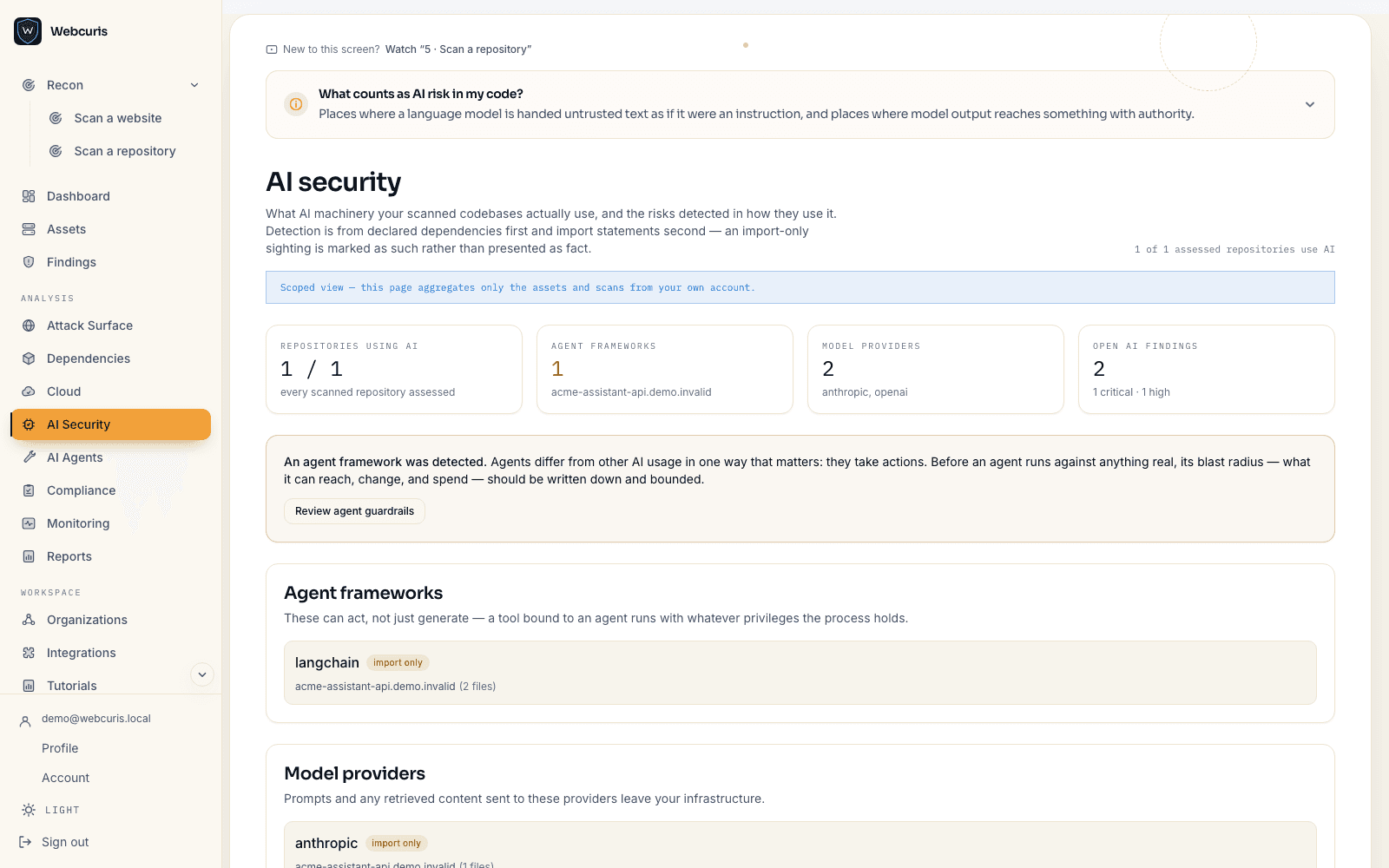The width and height of the screenshot is (1389, 868).
Task: Click the Compliance clipboard icon
Action: [x=29, y=490]
